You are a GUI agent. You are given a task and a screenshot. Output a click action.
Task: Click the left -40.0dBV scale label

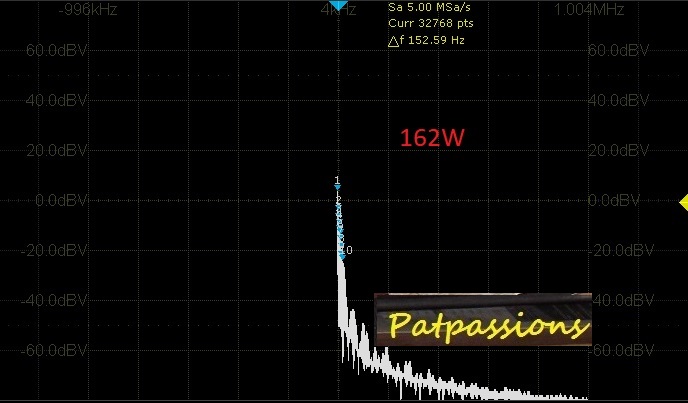tap(45, 300)
